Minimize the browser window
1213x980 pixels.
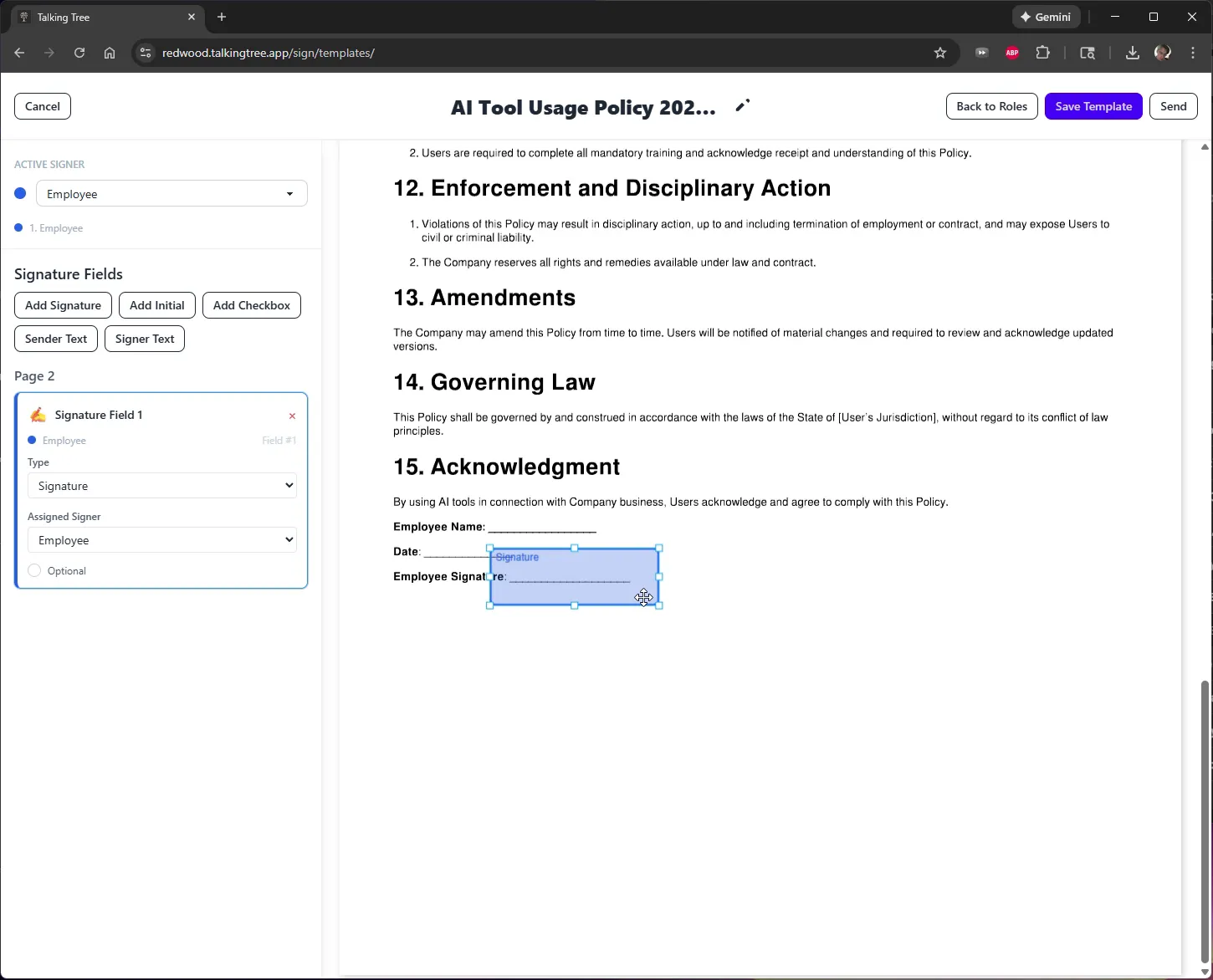click(x=1115, y=17)
